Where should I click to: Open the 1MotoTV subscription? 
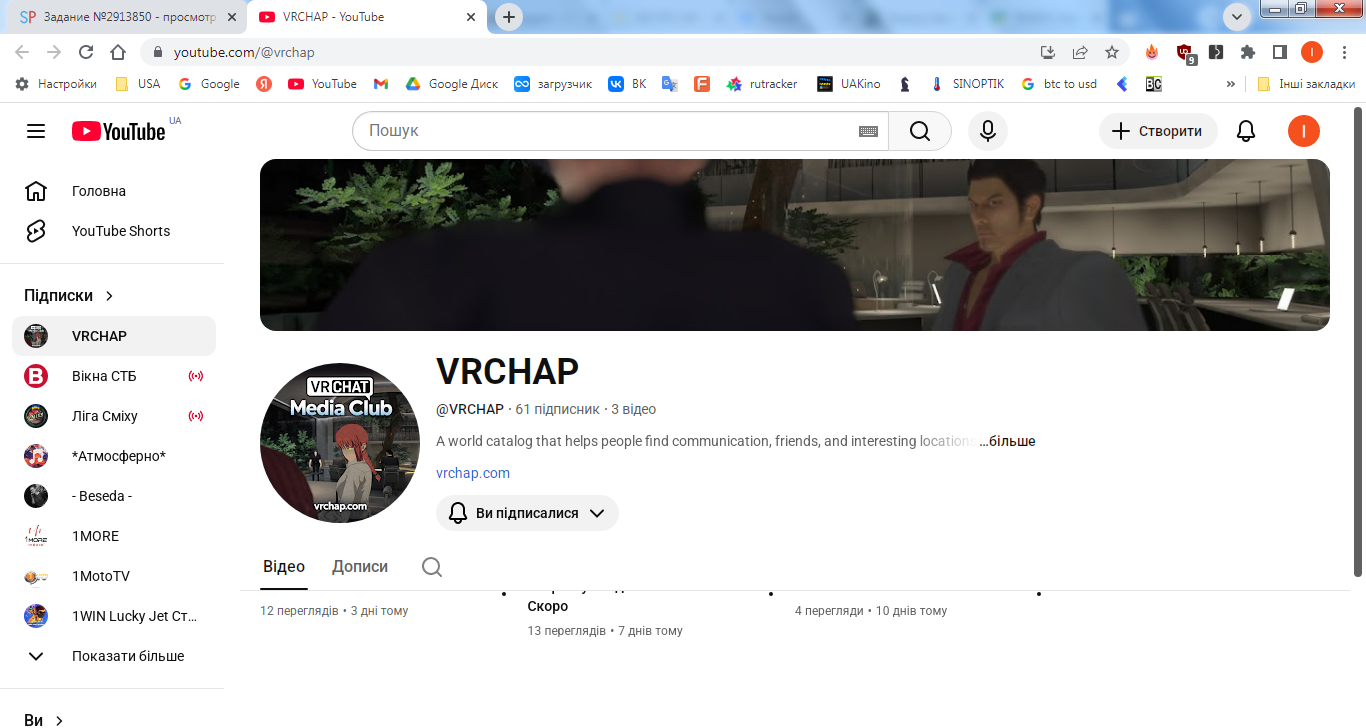(x=114, y=576)
